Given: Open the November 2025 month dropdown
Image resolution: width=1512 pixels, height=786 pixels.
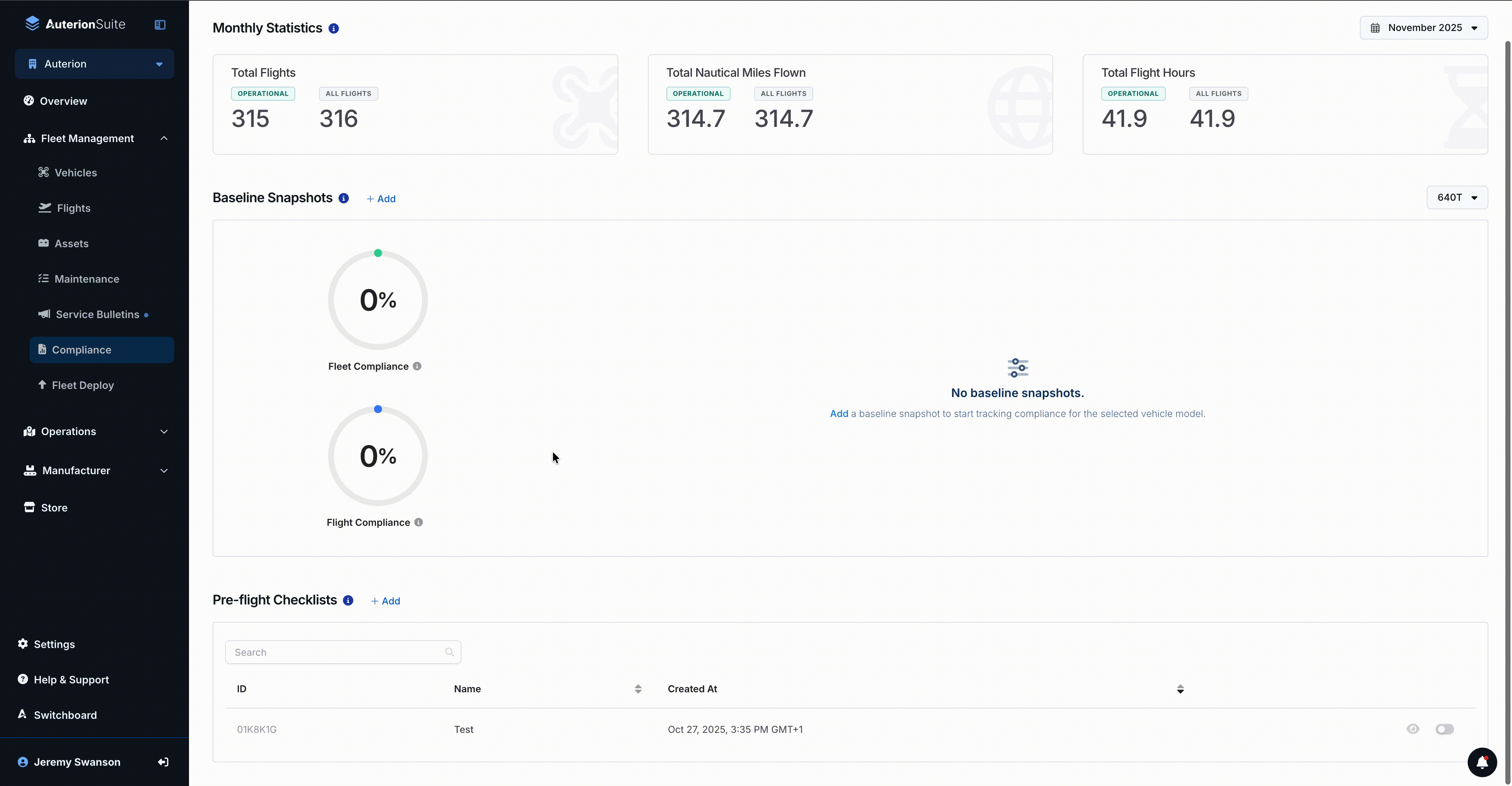Looking at the screenshot, I should [x=1423, y=28].
